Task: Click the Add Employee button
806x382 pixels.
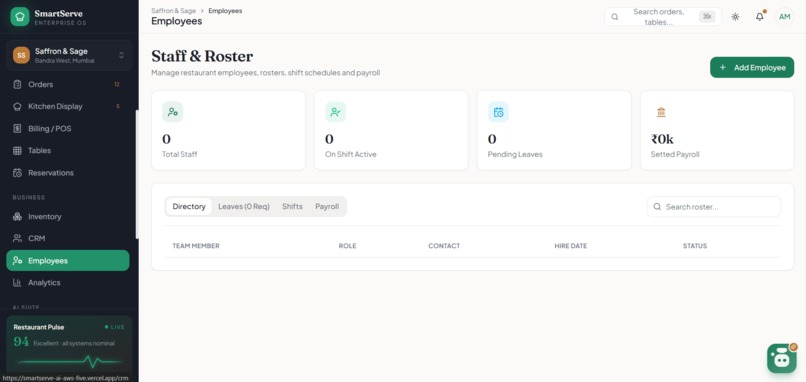Action: pyautogui.click(x=752, y=67)
